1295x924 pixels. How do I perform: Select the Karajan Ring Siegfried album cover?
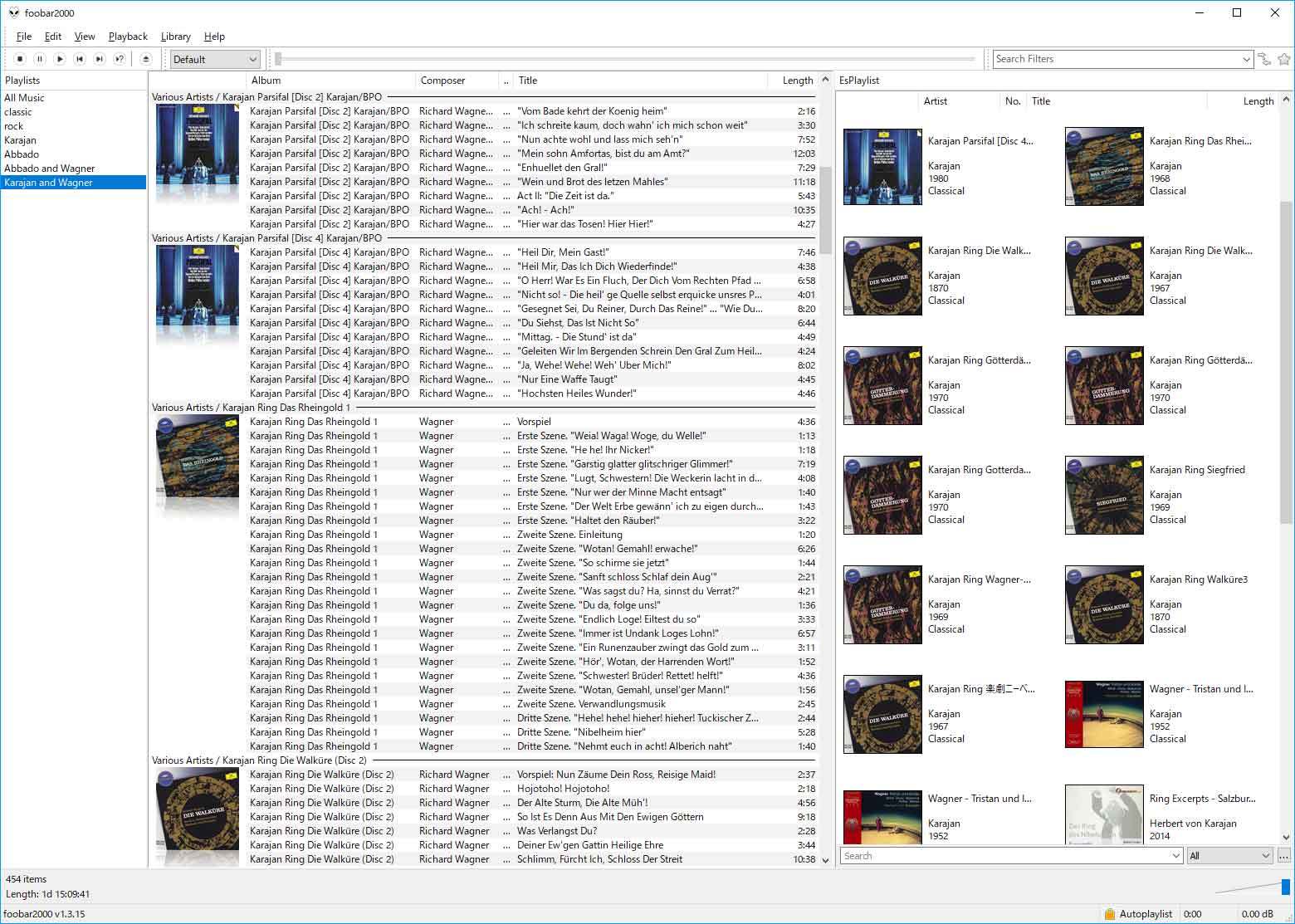coord(1104,495)
